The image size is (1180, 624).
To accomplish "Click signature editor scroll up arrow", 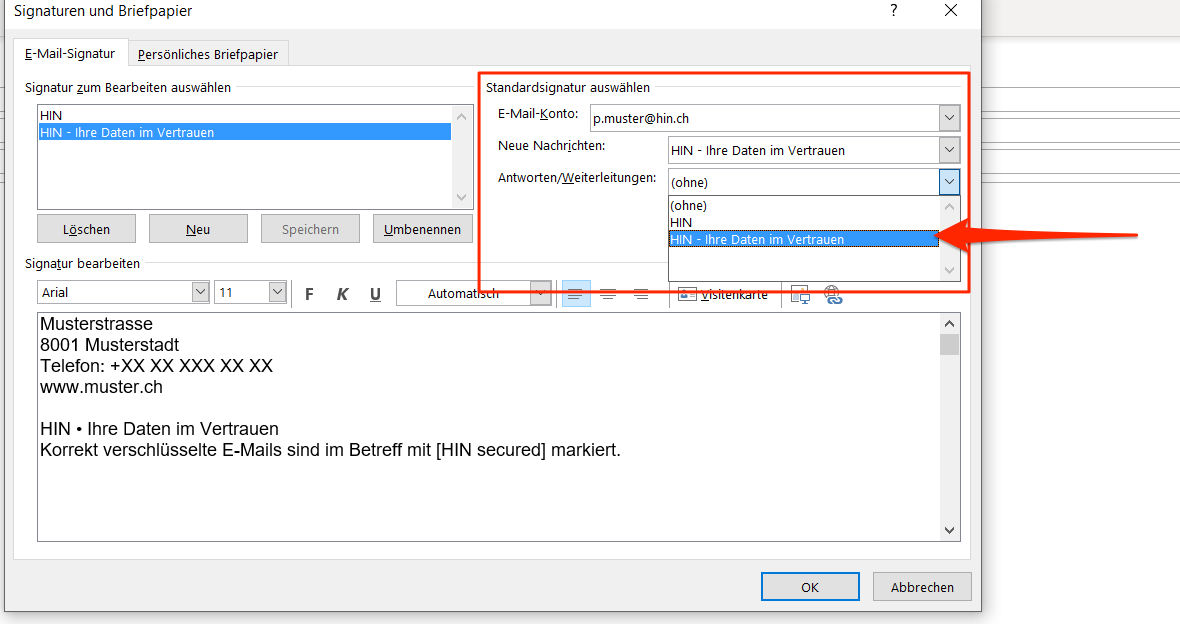I will click(x=949, y=324).
